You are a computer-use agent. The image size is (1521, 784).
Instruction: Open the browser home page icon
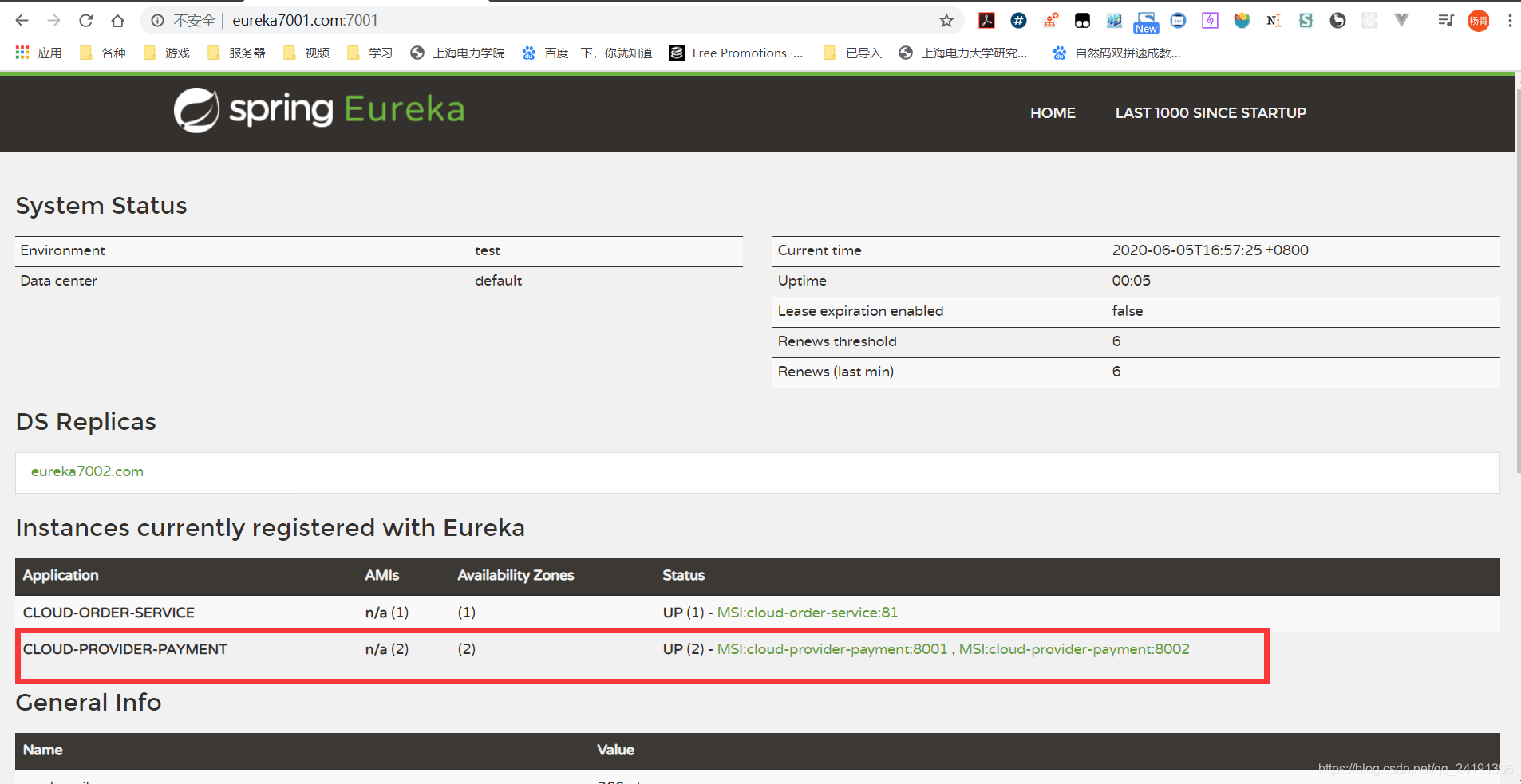(x=117, y=21)
